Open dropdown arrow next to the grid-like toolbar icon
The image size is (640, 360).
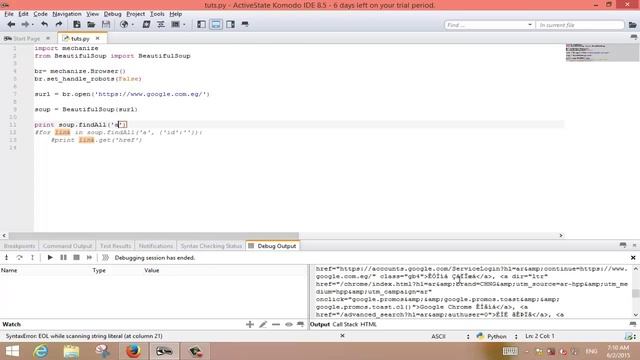coord(184,25)
